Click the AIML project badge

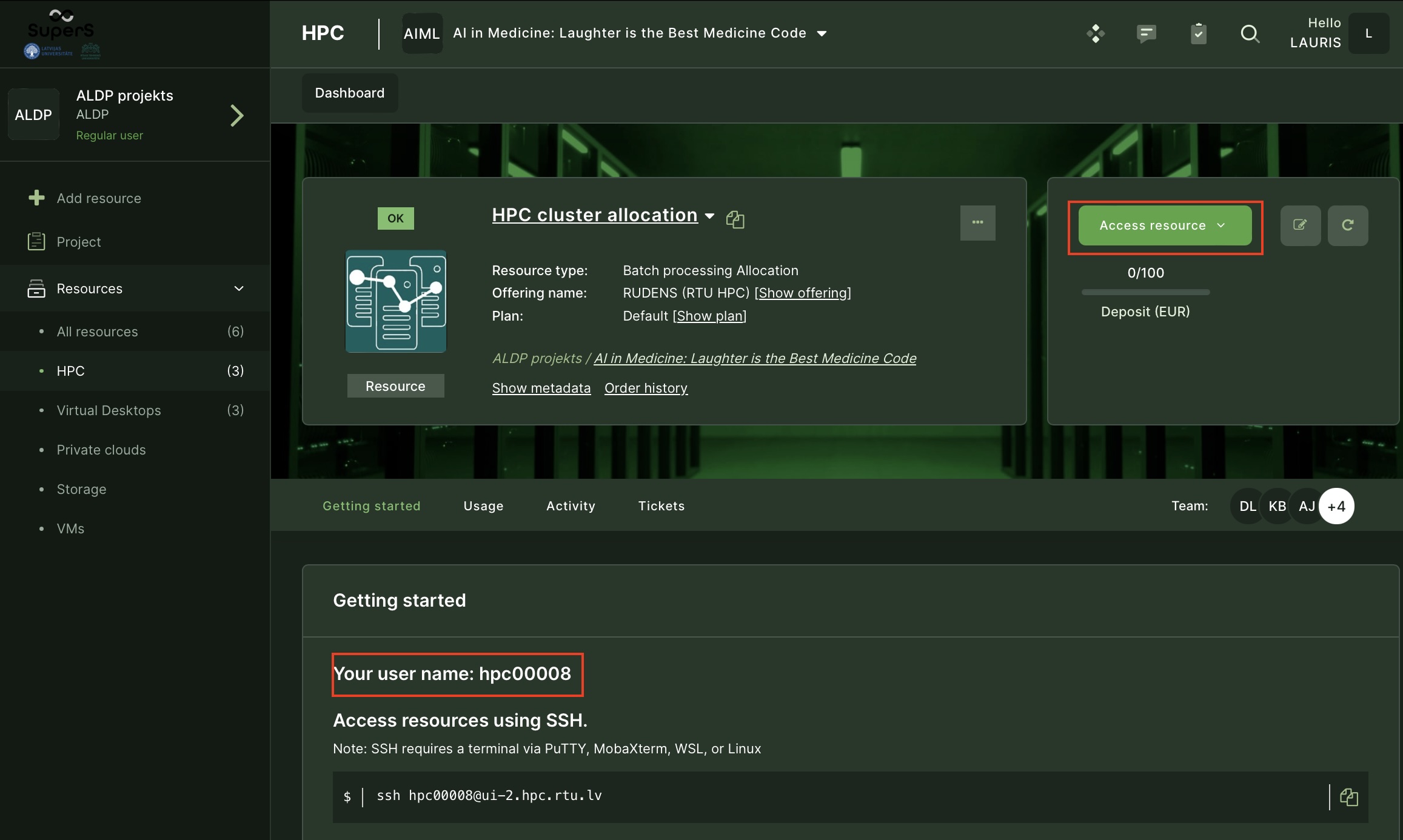coord(422,33)
